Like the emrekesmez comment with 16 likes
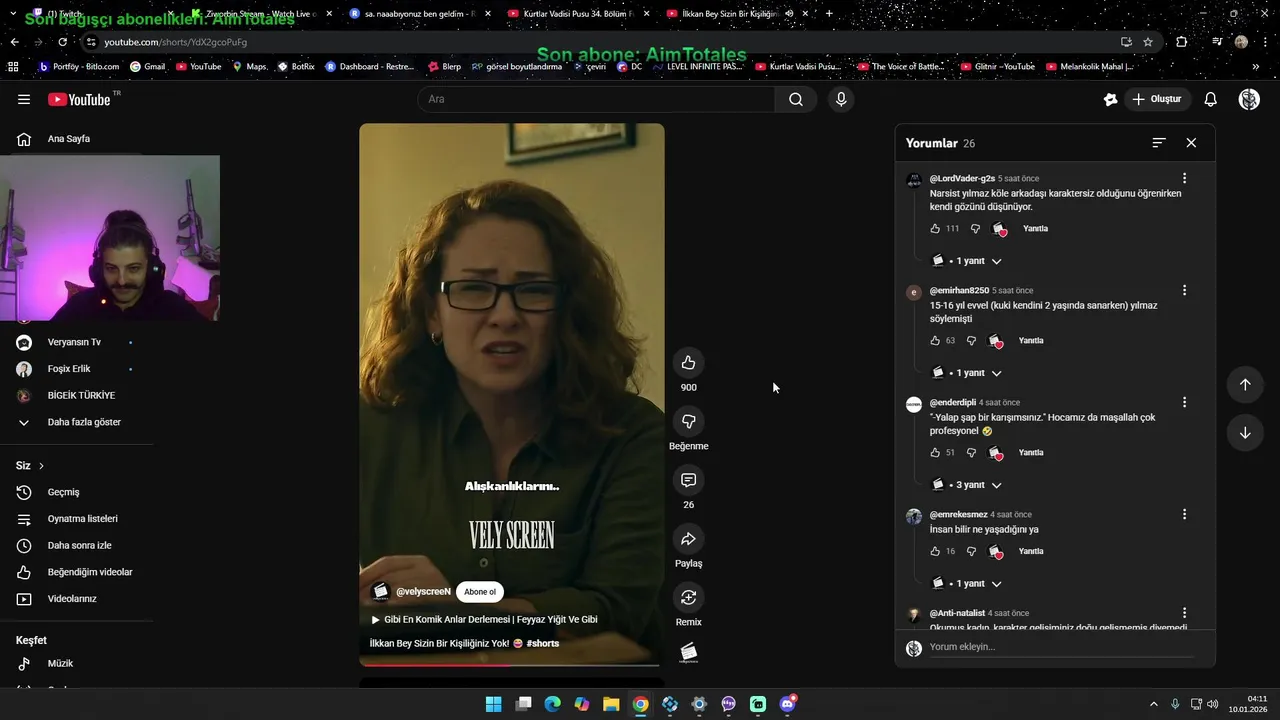The height and width of the screenshot is (720, 1280). pos(936,551)
